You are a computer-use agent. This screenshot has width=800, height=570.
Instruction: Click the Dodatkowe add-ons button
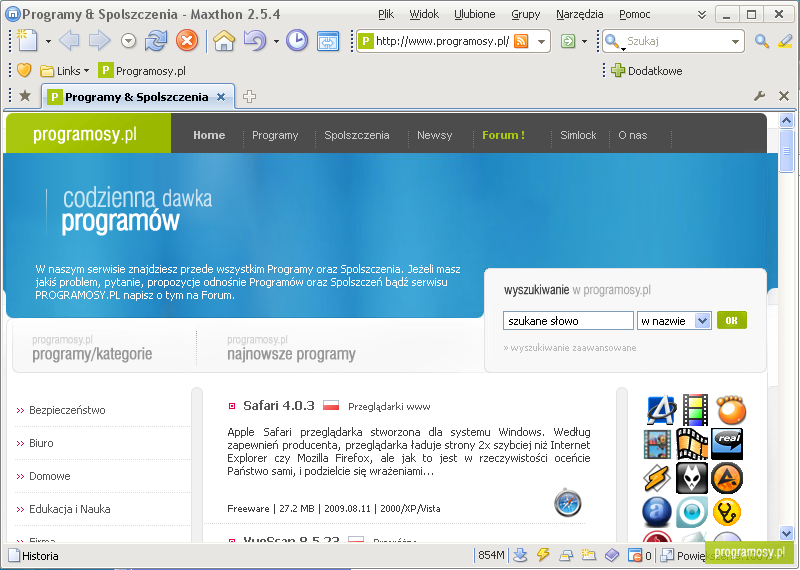click(647, 70)
